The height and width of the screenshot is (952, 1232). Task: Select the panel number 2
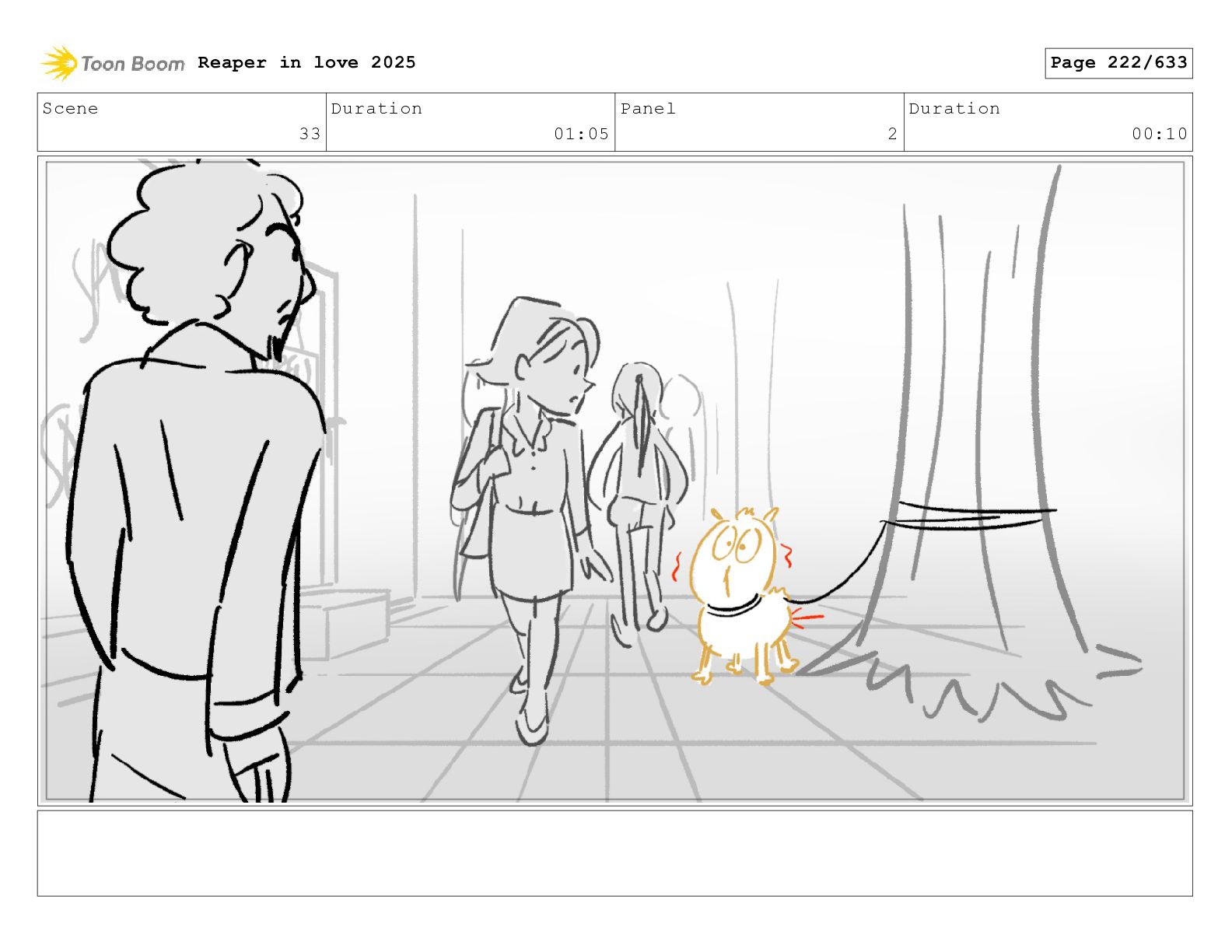point(893,134)
